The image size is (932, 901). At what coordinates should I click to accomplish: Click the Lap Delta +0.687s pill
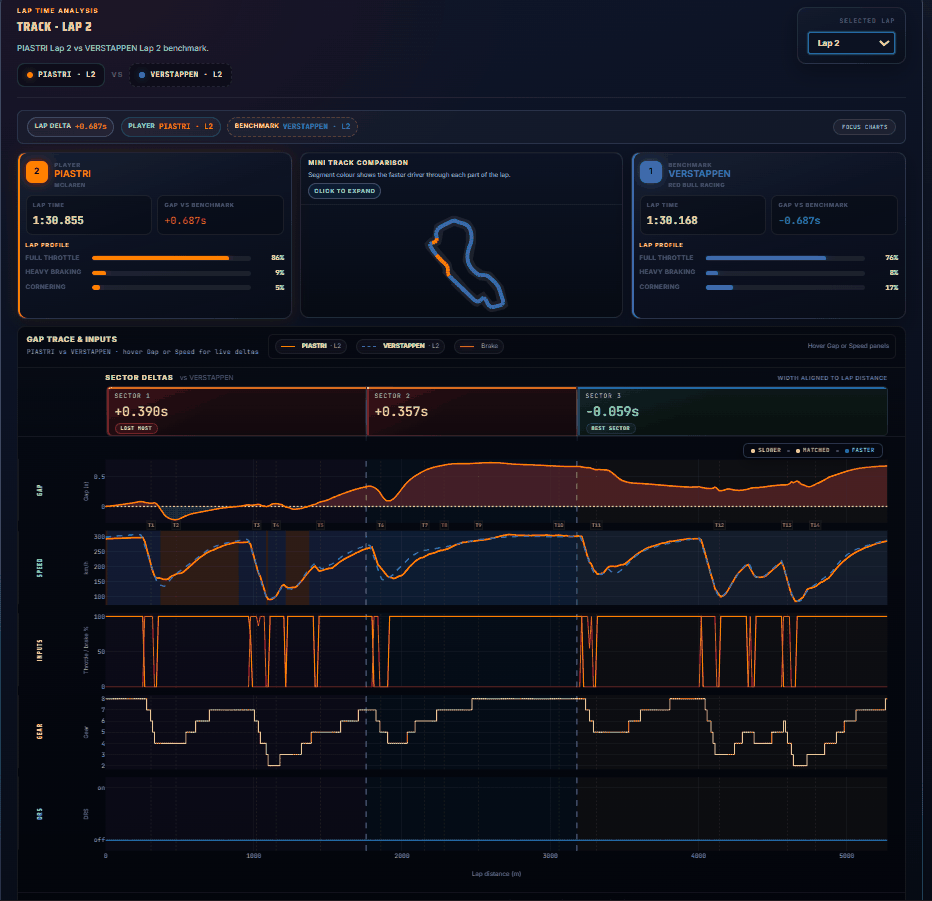pos(70,127)
